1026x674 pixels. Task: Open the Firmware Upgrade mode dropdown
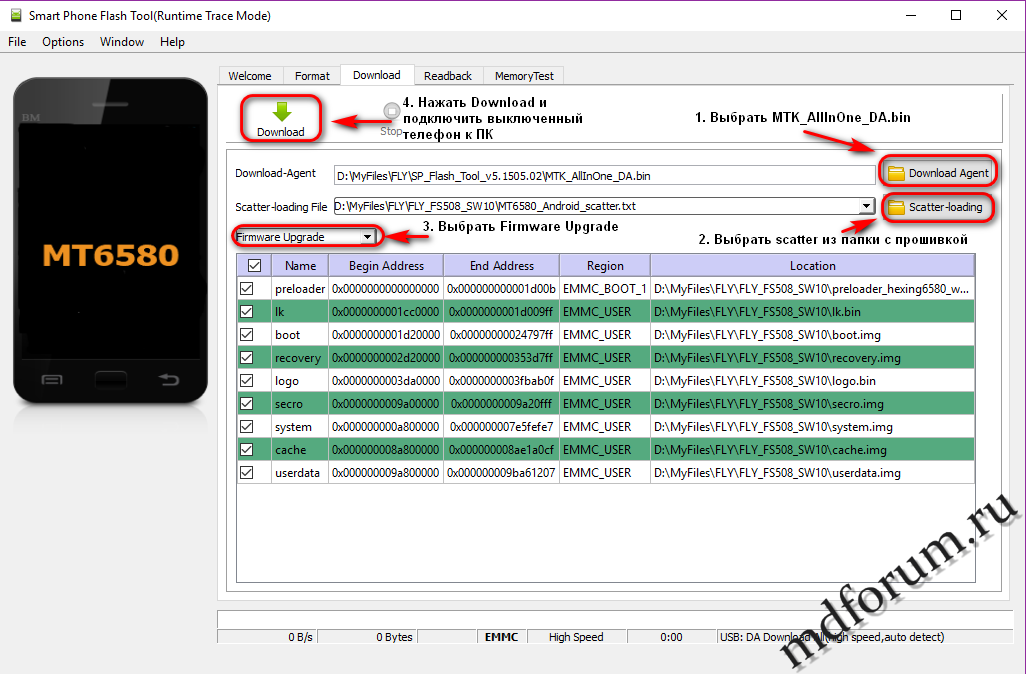[x=368, y=237]
